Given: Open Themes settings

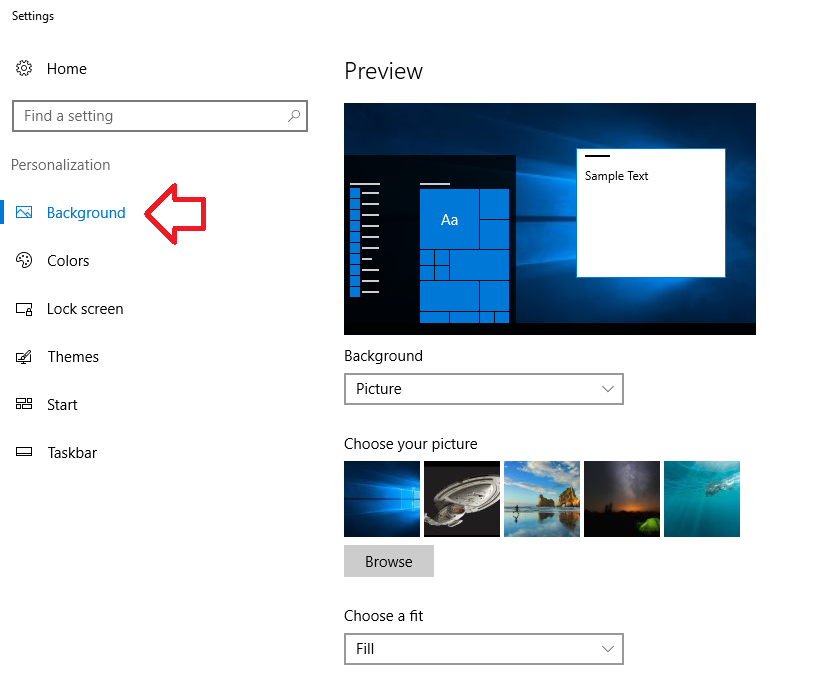Looking at the screenshot, I should point(73,357).
